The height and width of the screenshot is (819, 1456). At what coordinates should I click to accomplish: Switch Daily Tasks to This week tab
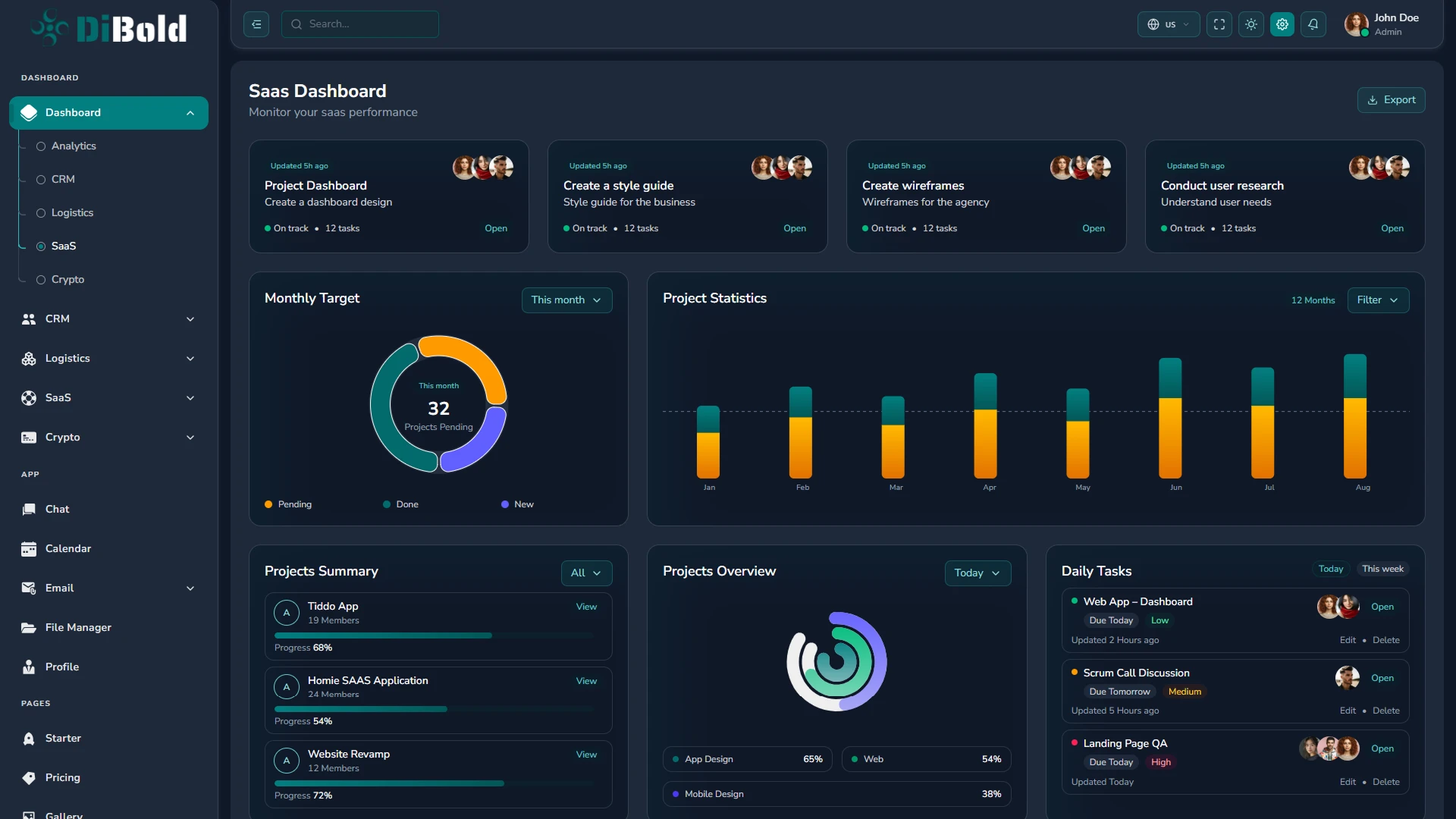coord(1382,570)
